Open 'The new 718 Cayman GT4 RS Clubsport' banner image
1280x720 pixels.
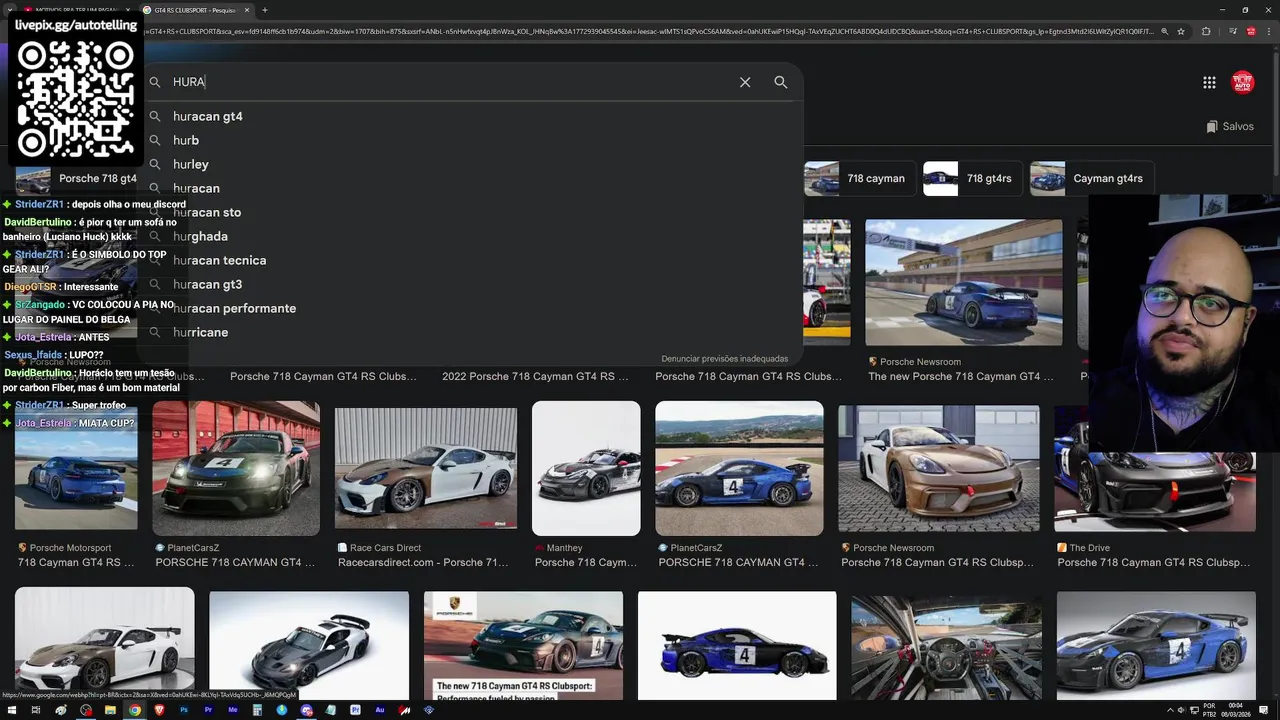coord(523,645)
